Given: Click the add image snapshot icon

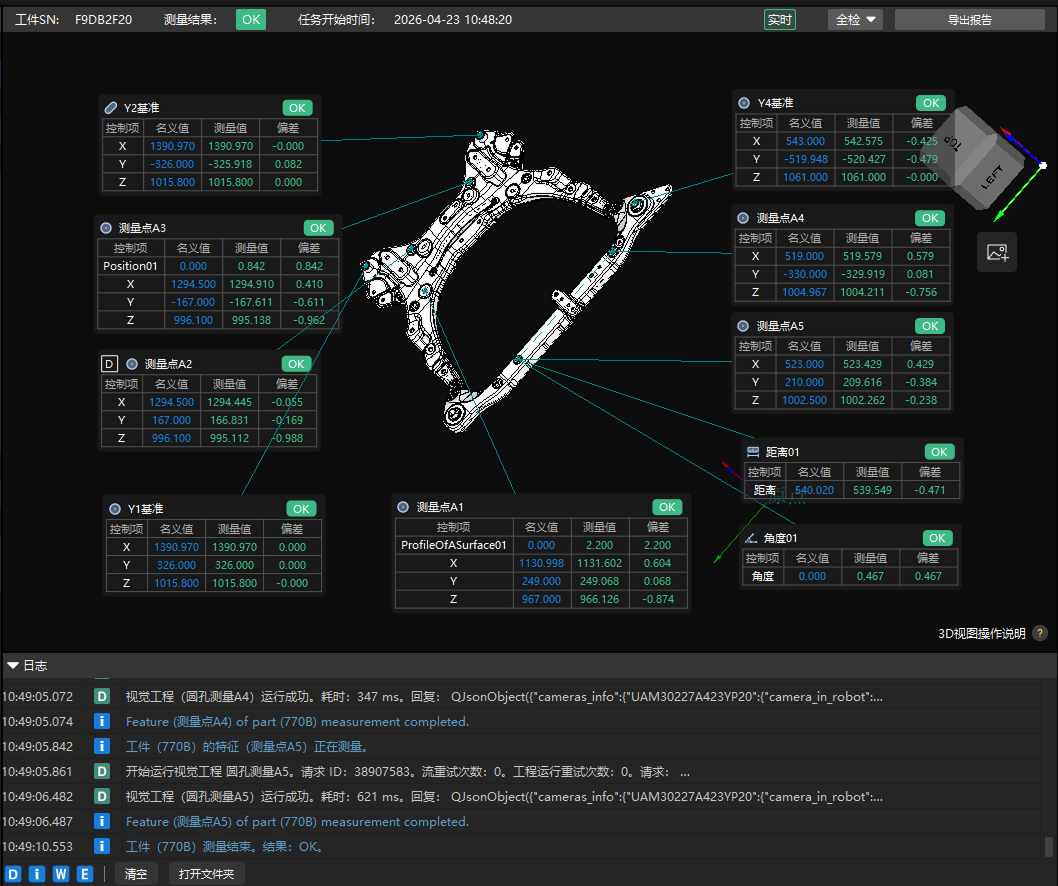Looking at the screenshot, I should (997, 252).
